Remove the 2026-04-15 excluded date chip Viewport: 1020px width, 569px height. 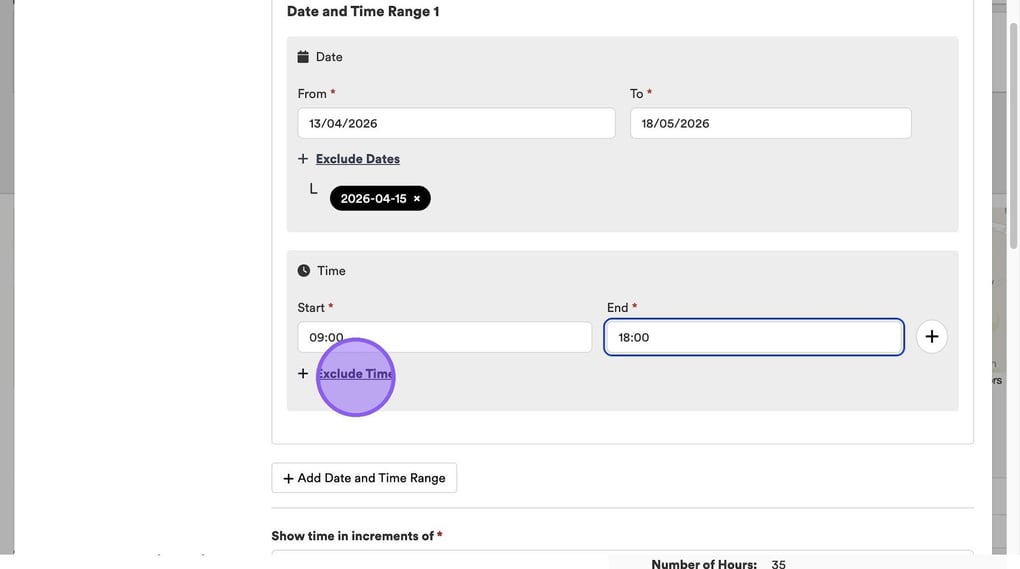coord(417,199)
